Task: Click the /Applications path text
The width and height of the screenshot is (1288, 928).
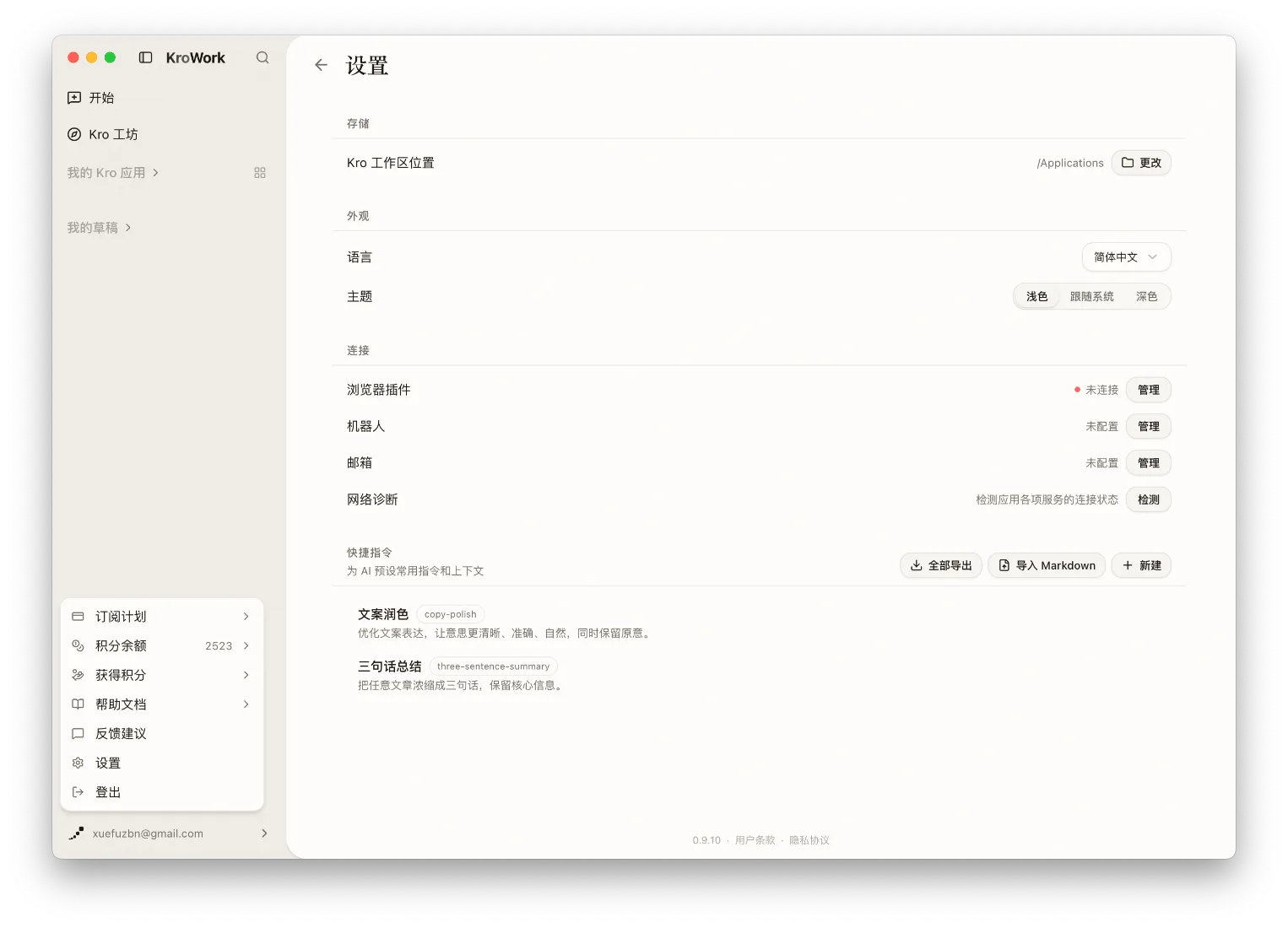Action: 1070,163
